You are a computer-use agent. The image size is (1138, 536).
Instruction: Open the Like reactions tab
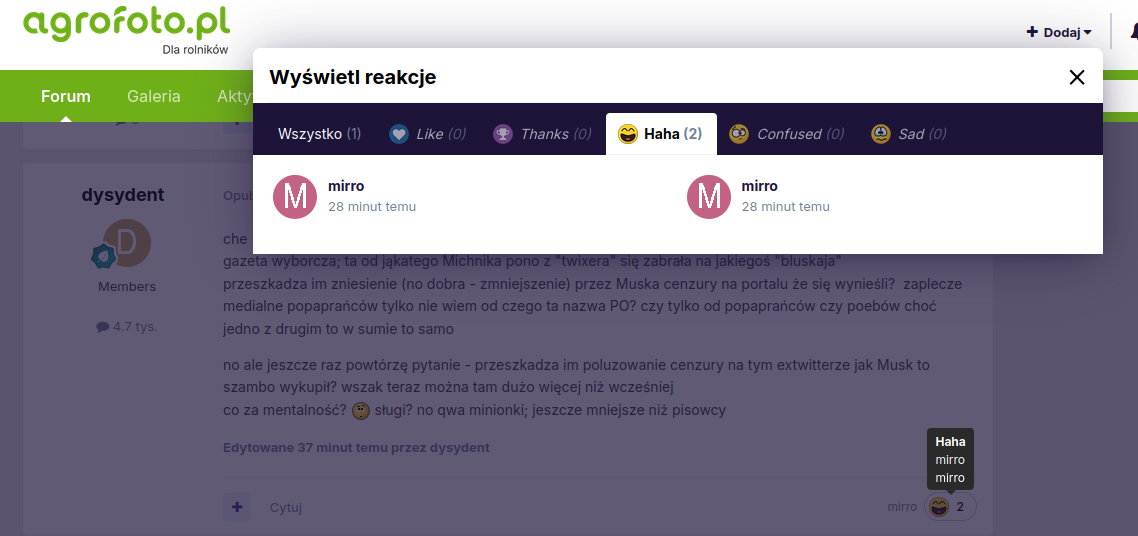(x=427, y=134)
